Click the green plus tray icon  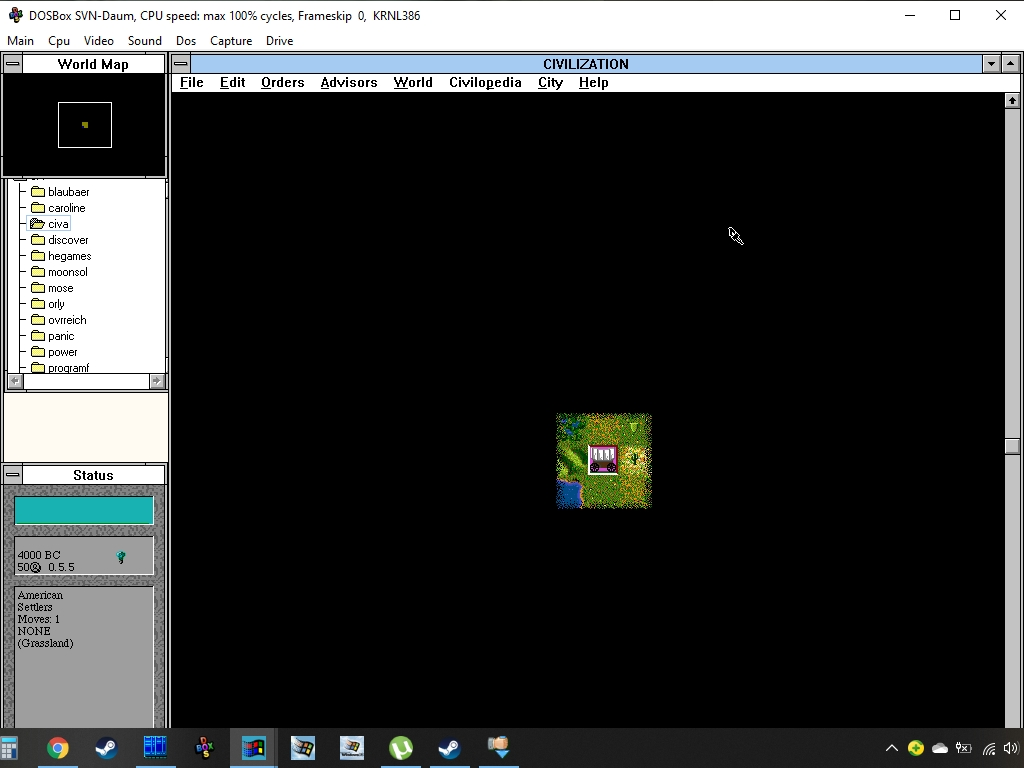point(916,748)
